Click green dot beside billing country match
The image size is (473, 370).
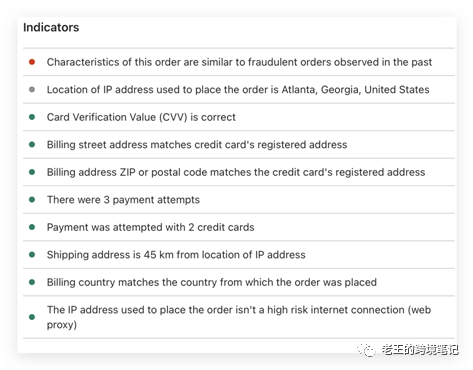pos(32,282)
